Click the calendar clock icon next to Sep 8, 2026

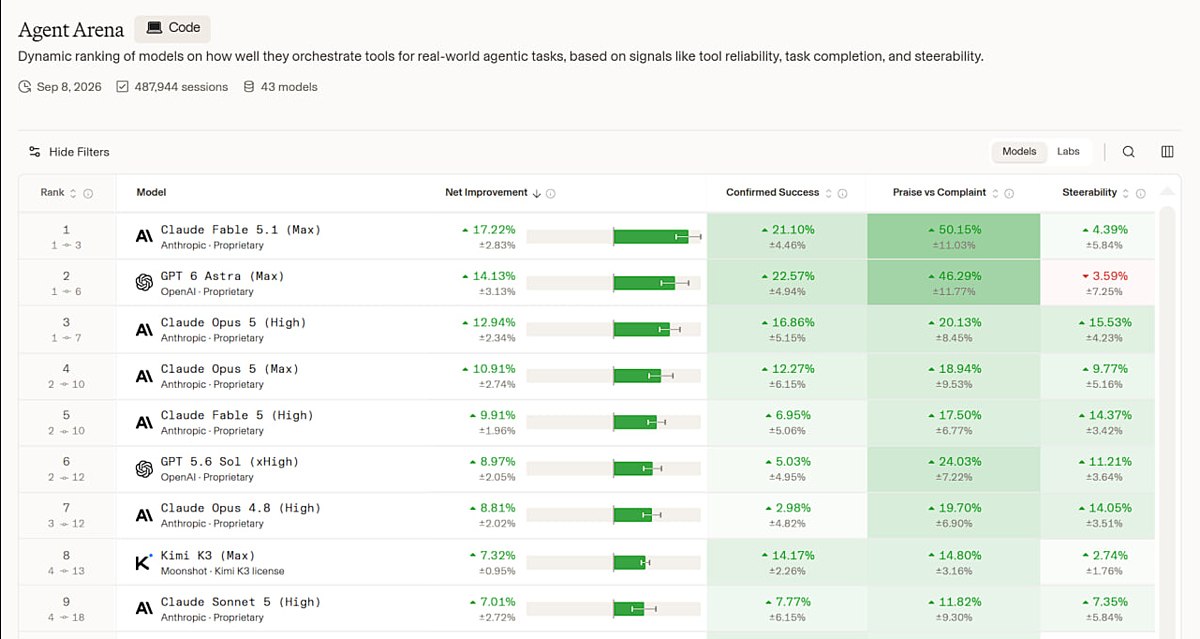(x=25, y=87)
